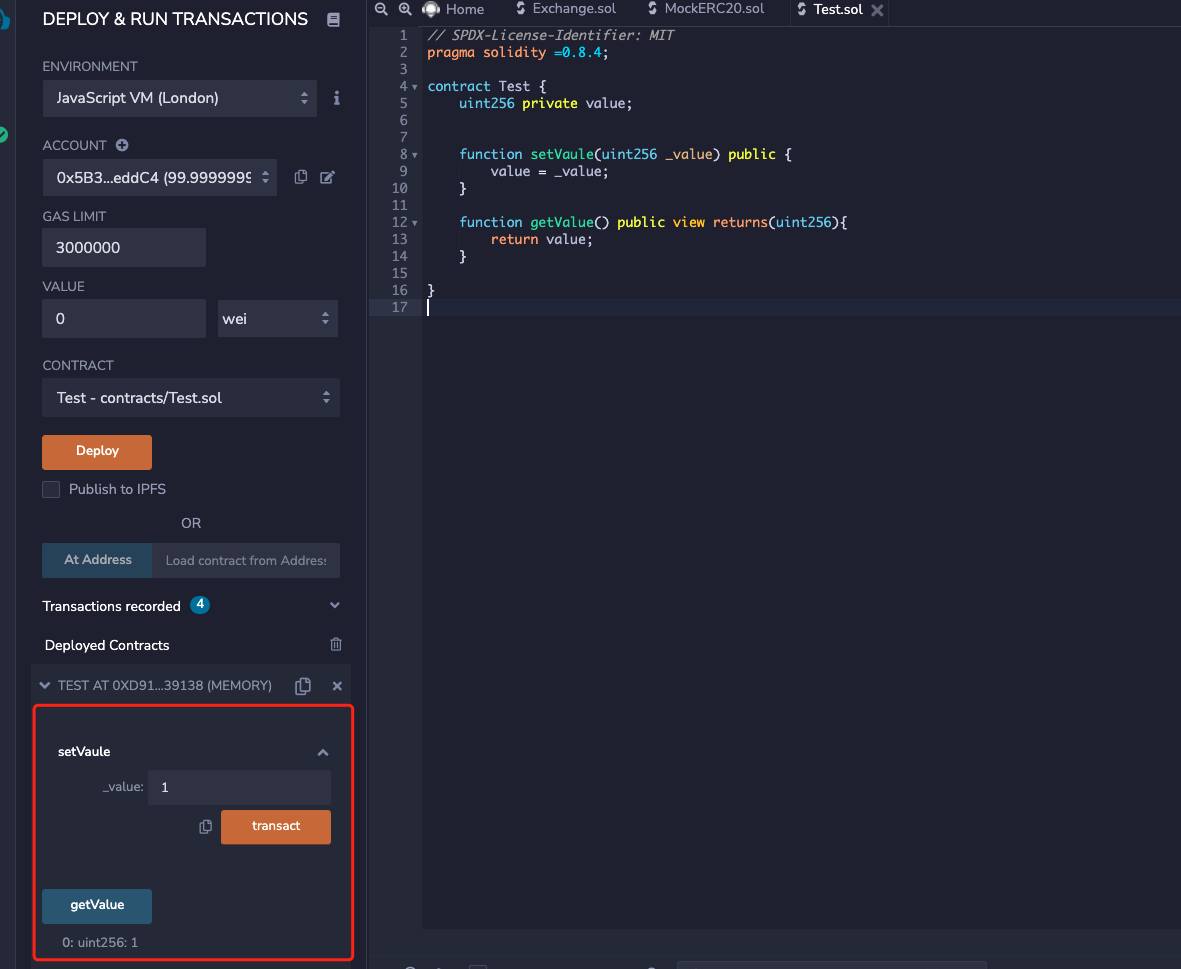
Task: Add a new account with plus icon
Action: [x=122, y=145]
